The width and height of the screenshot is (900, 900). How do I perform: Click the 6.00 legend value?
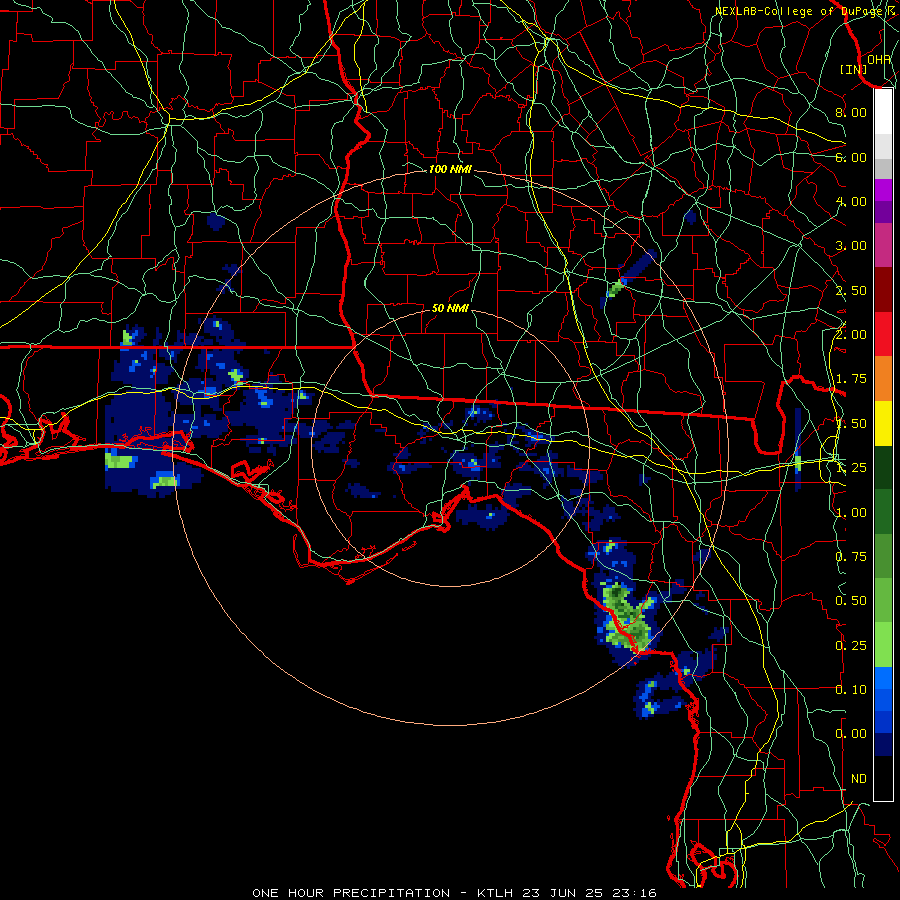point(851,157)
